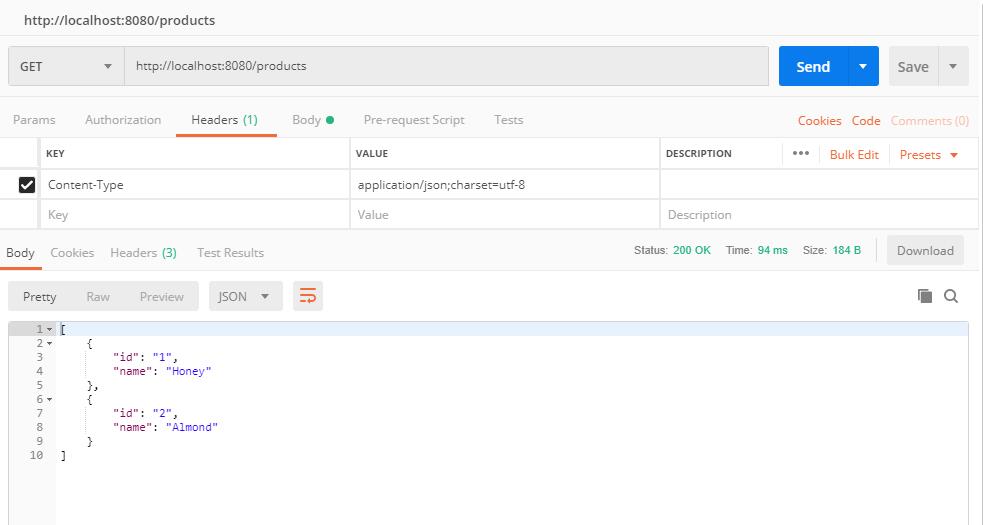
Task: Uncheck the Content-Type header checkbox
Action: click(27, 185)
